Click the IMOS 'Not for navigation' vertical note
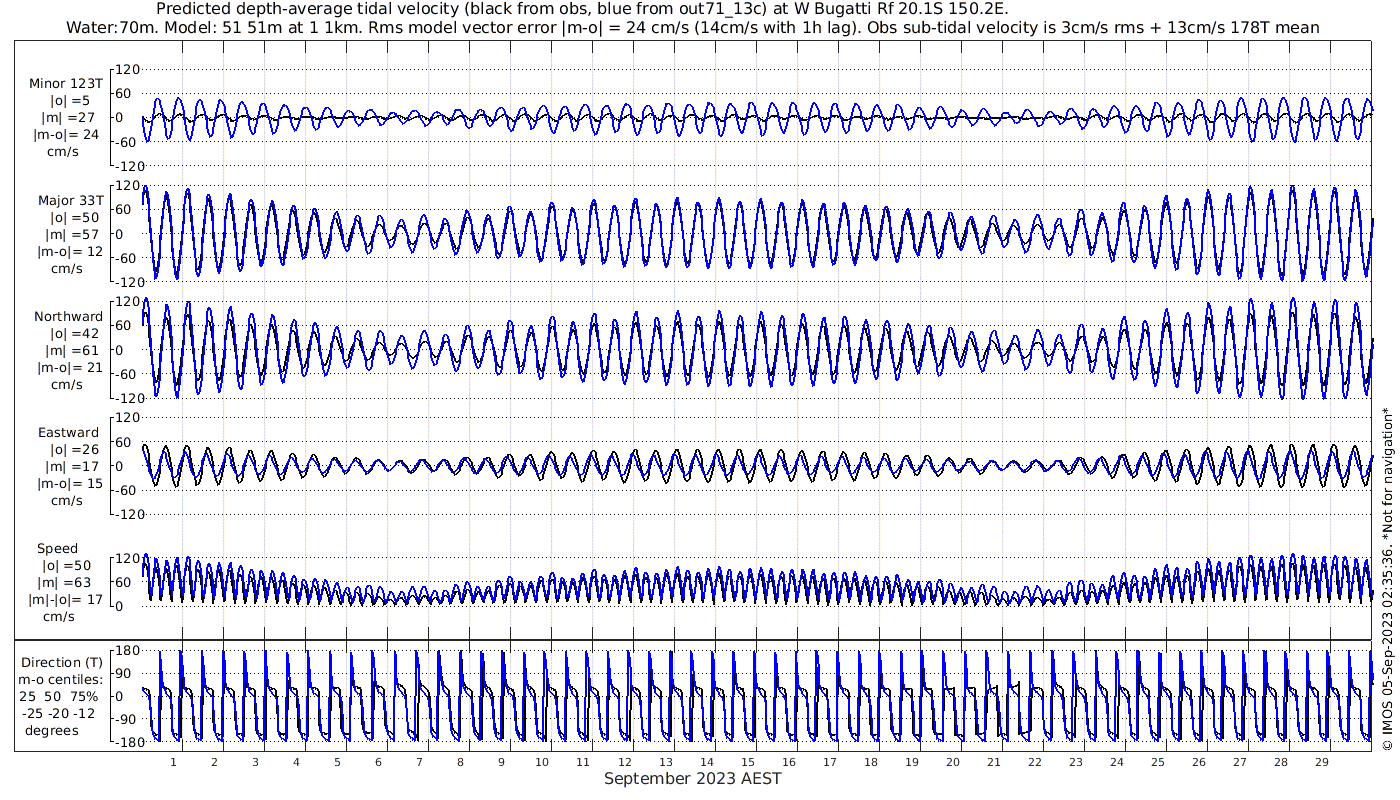Image resolution: width=1400 pixels, height=800 pixels. coord(1387,581)
